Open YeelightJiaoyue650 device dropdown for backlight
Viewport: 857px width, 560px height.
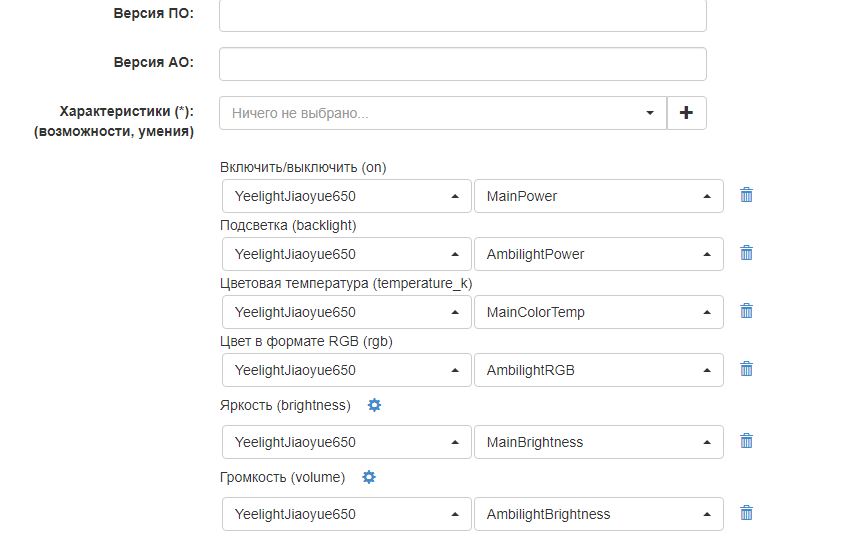click(x=345, y=254)
